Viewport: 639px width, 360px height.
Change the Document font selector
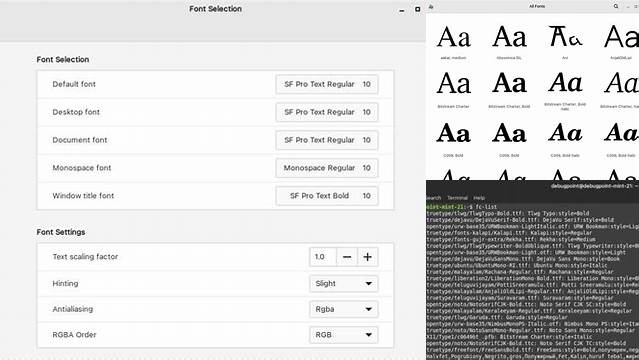(327, 140)
